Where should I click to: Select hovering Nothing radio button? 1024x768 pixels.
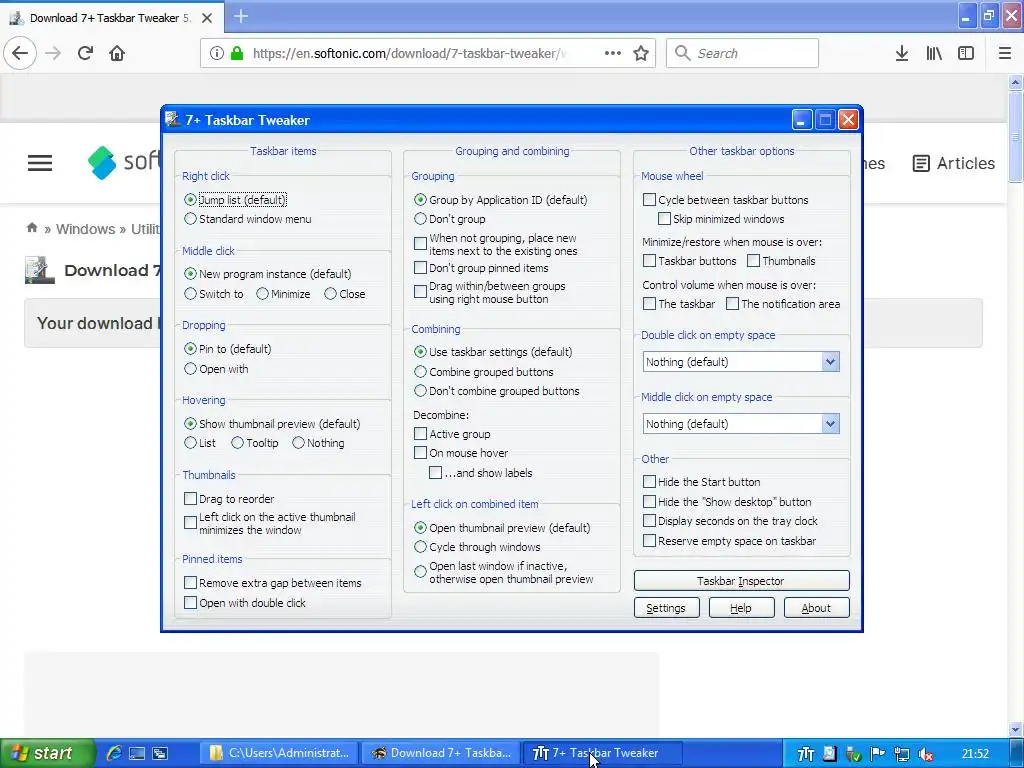tap(298, 443)
